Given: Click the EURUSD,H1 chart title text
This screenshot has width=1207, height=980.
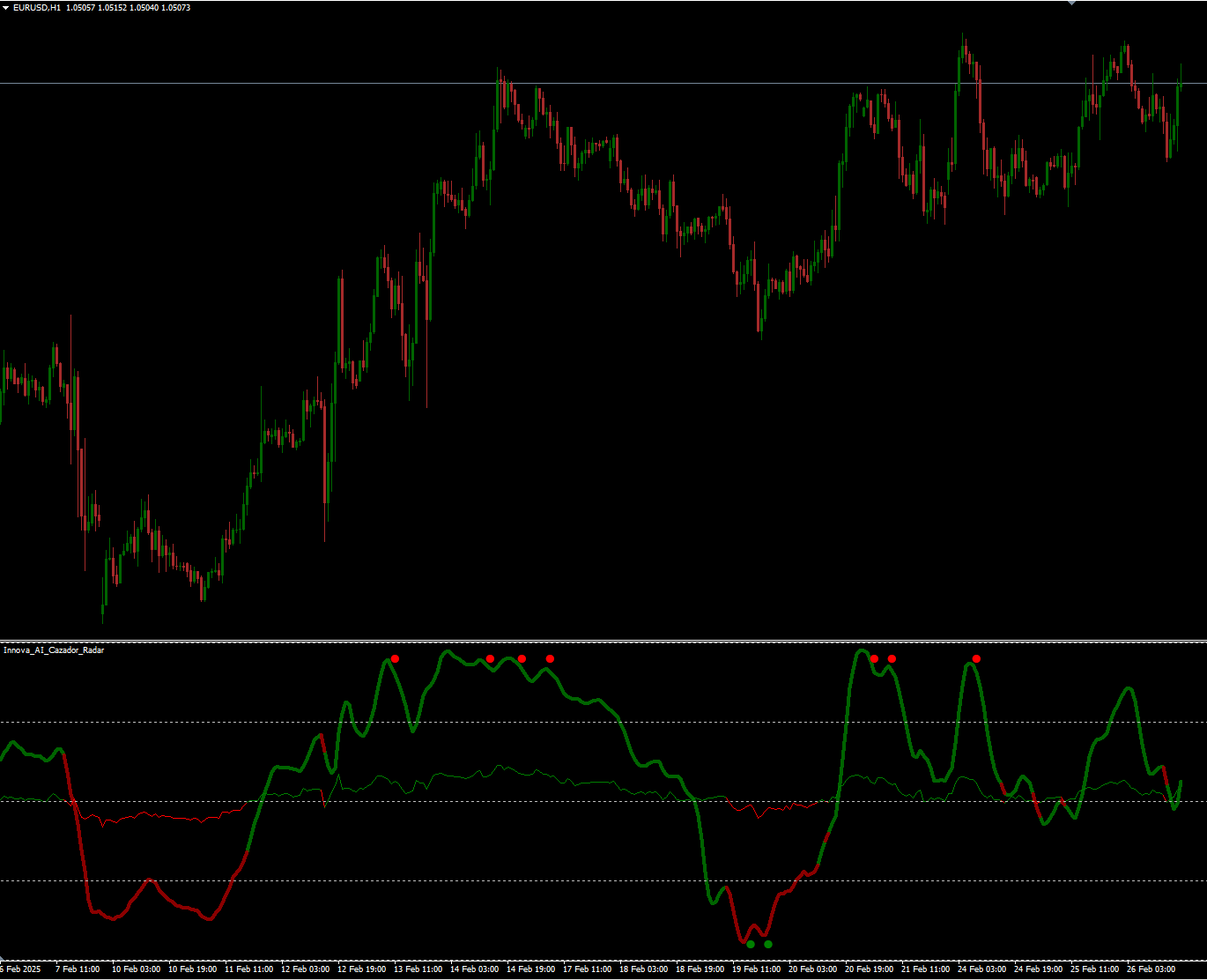Looking at the screenshot, I should point(37,8).
